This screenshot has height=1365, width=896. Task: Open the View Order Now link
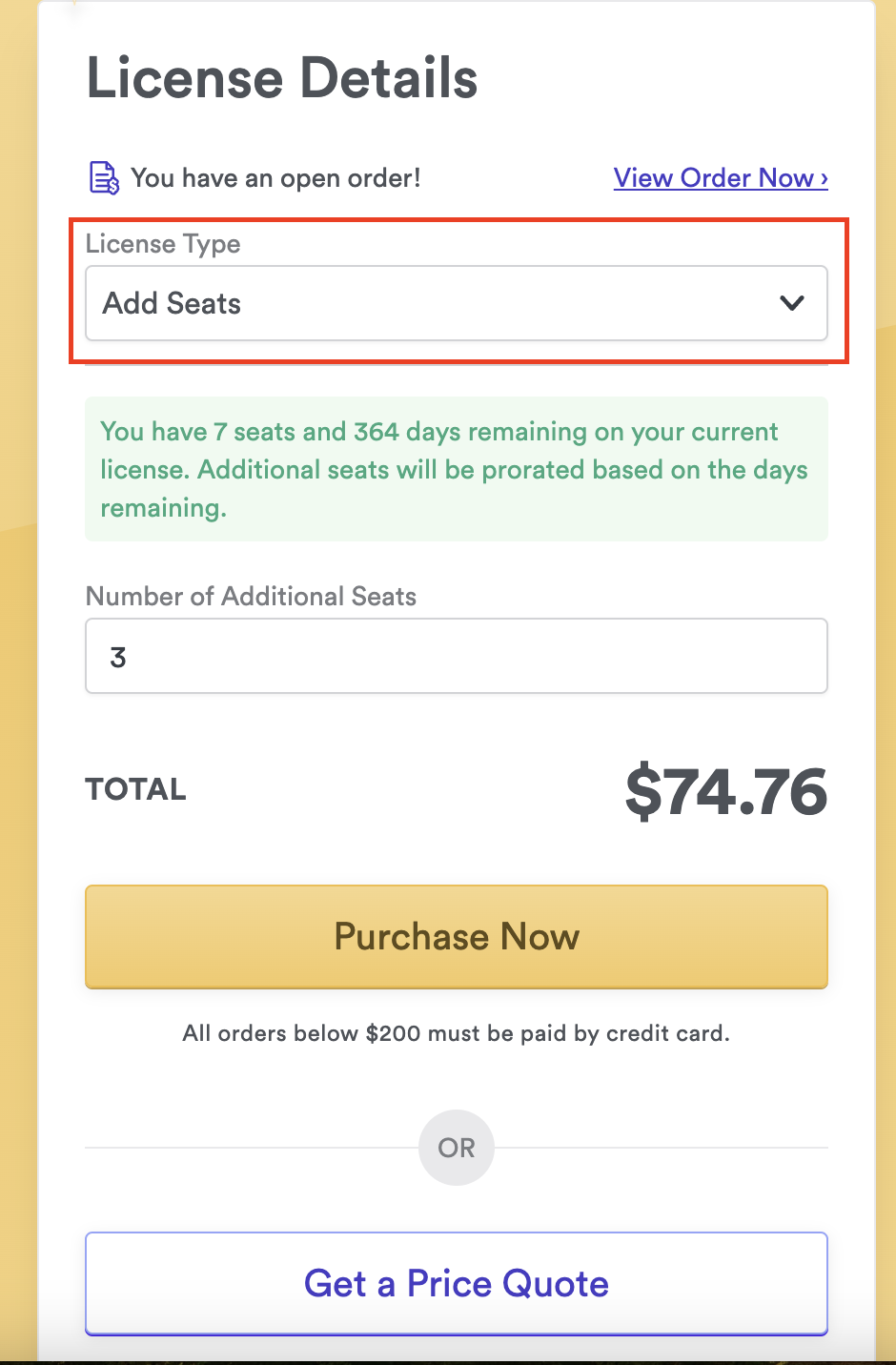point(713,178)
